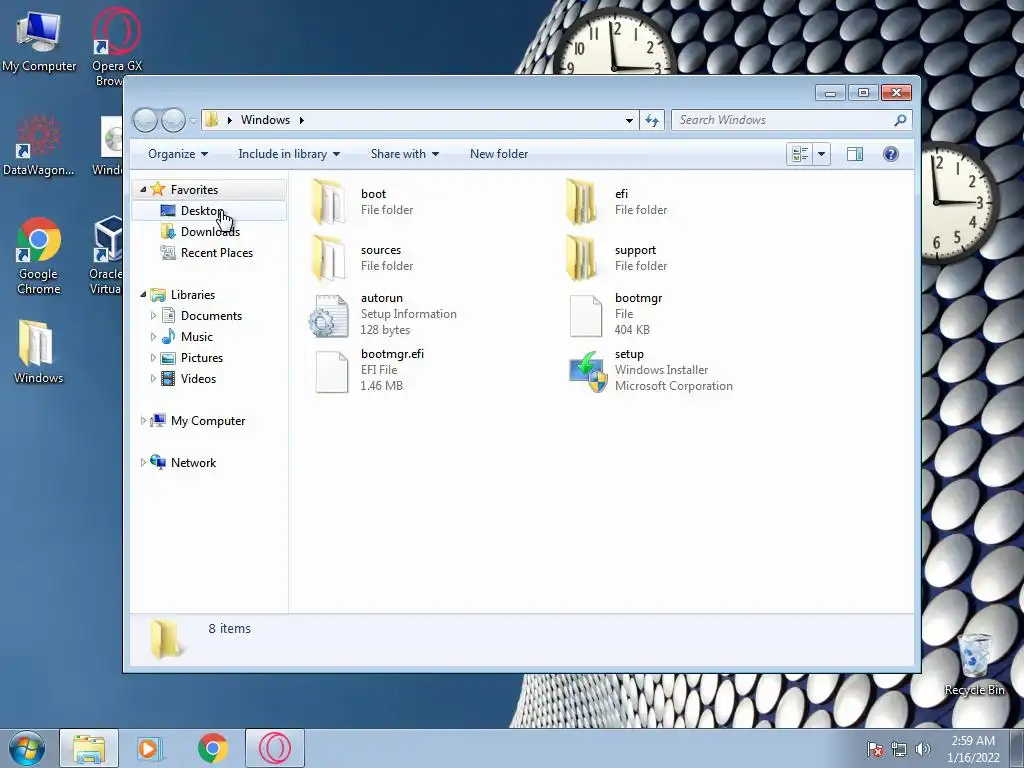The height and width of the screenshot is (768, 1024).
Task: Select the Music library
Action: click(x=197, y=337)
